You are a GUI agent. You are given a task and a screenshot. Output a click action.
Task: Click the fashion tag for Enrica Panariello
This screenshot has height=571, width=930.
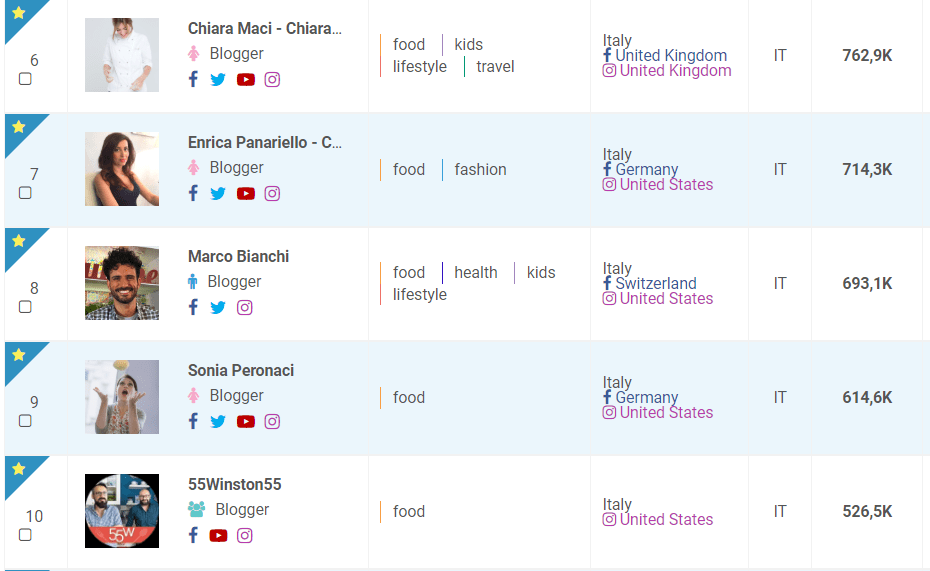480,170
